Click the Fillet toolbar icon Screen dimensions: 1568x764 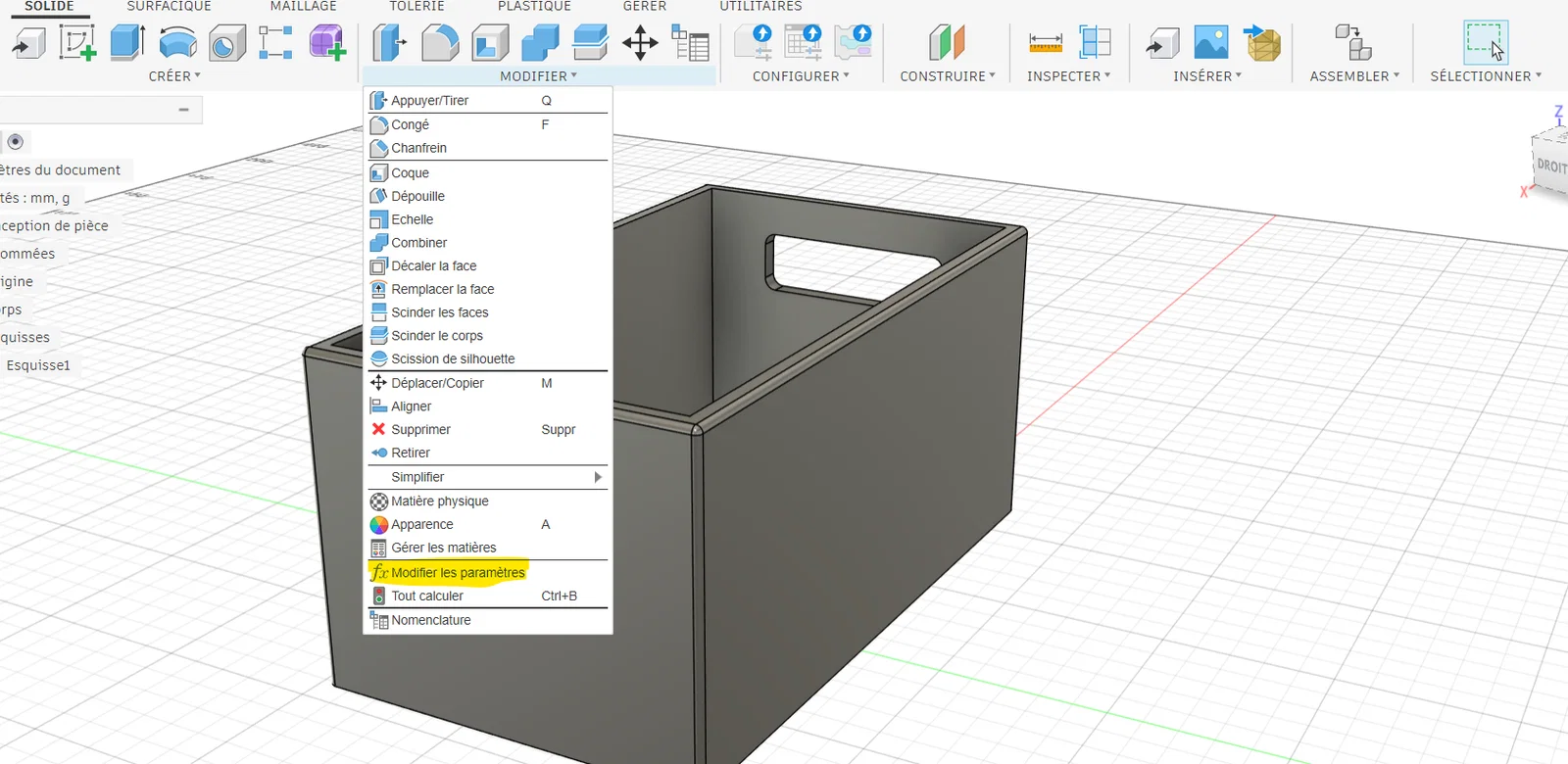pos(440,43)
